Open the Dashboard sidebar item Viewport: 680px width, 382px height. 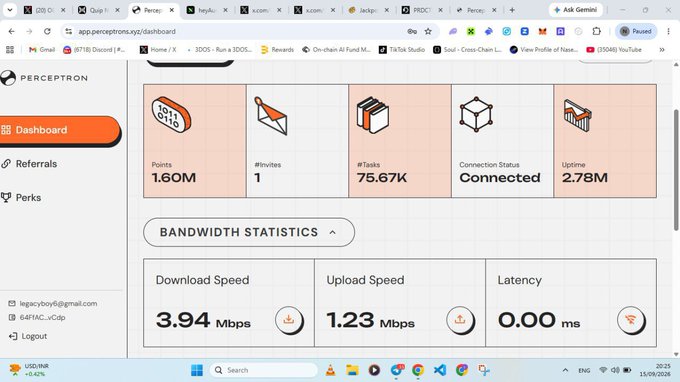coord(59,130)
